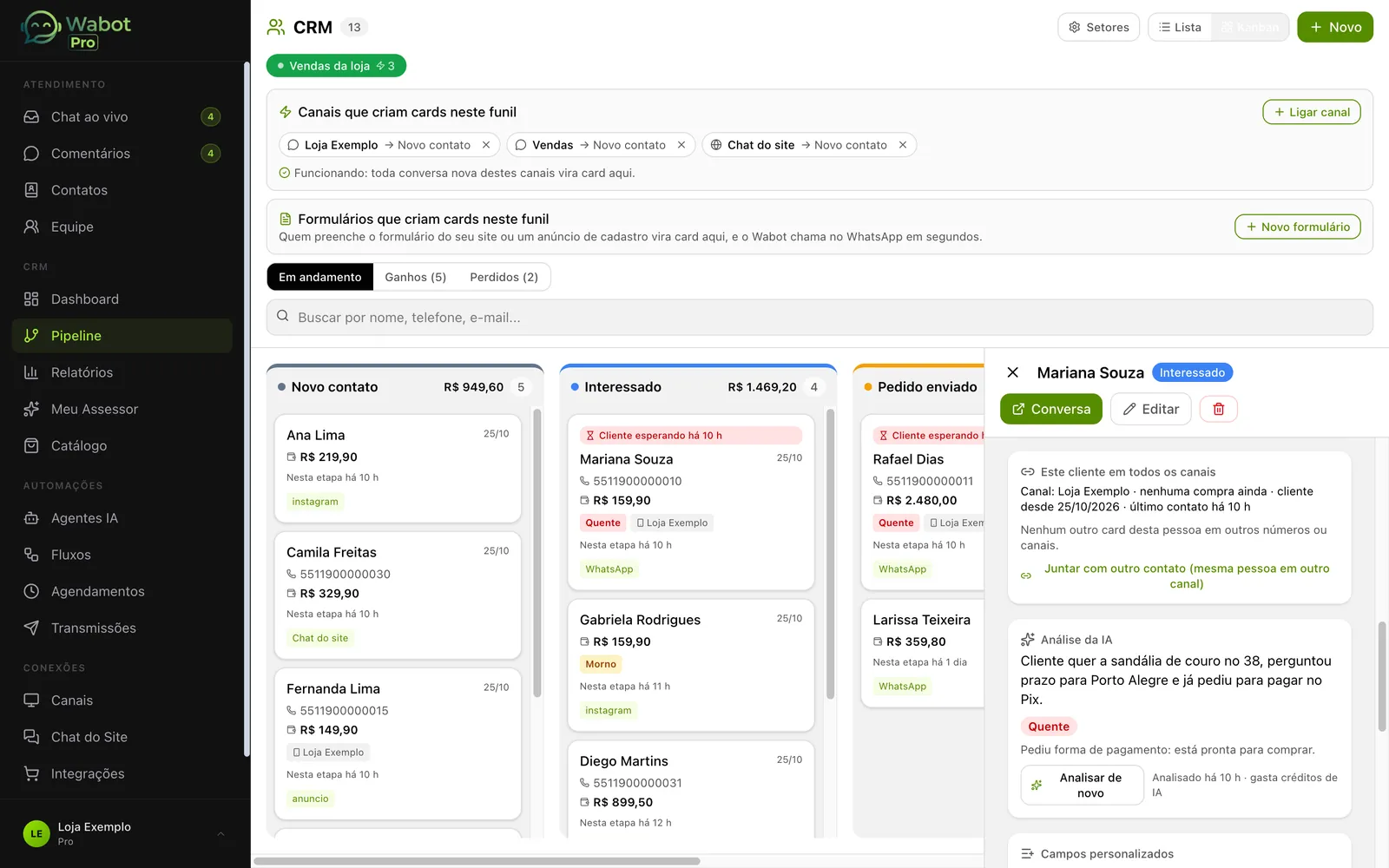
Task: Switch to Lista view
Action: pyautogui.click(x=1181, y=27)
